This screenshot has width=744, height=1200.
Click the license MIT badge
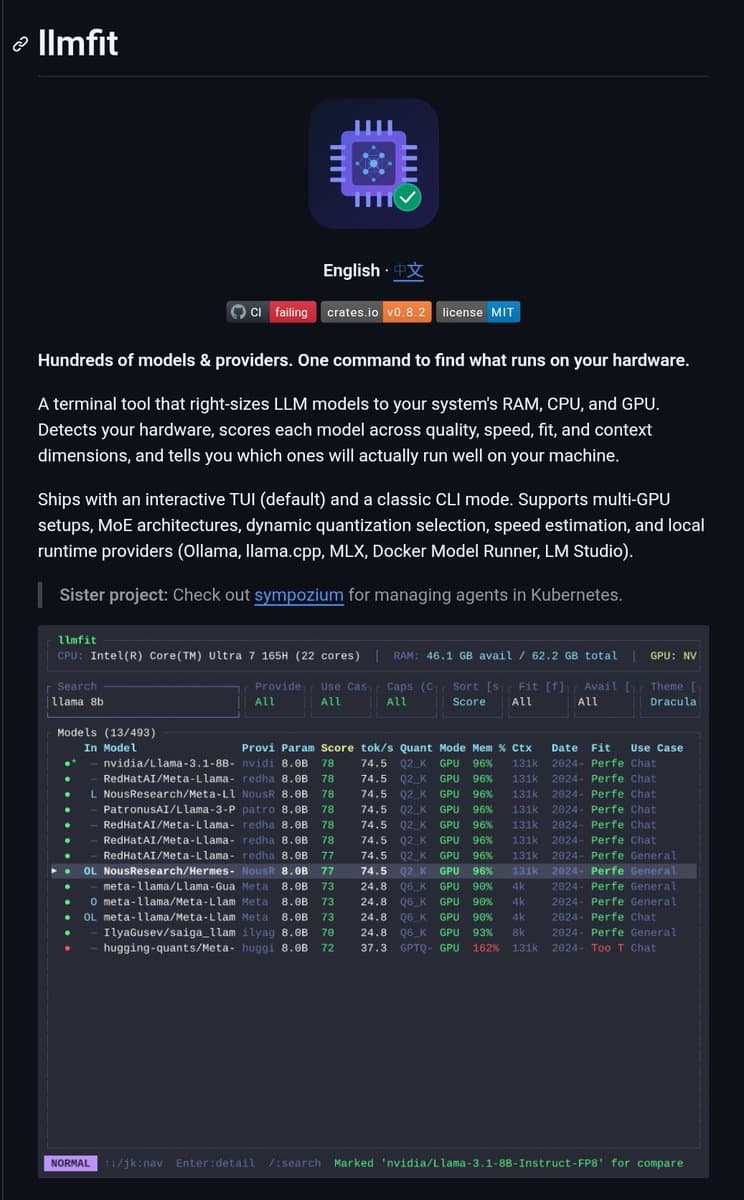coord(478,312)
